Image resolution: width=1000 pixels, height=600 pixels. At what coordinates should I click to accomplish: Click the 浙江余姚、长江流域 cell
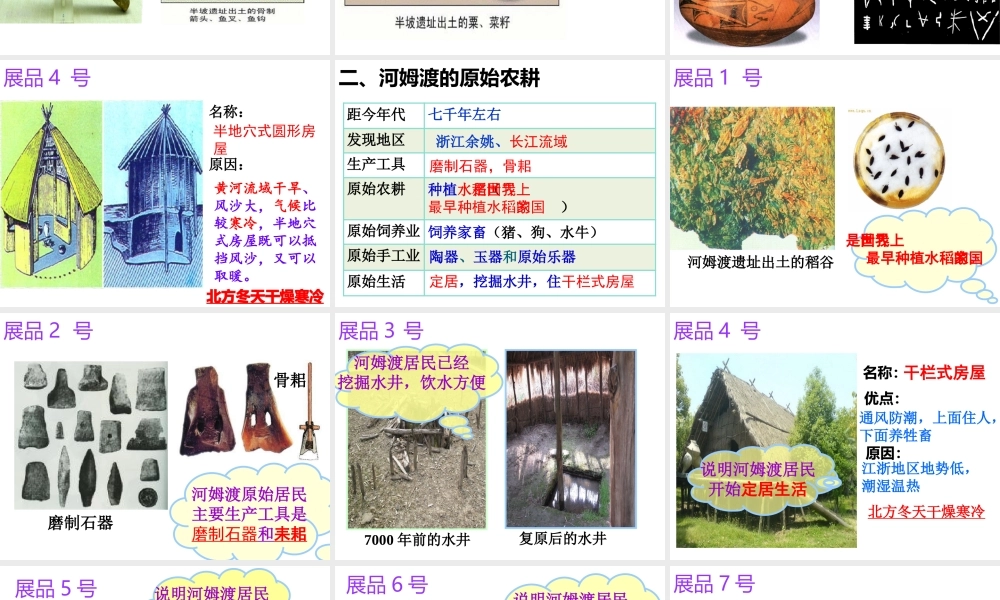[x=540, y=140]
